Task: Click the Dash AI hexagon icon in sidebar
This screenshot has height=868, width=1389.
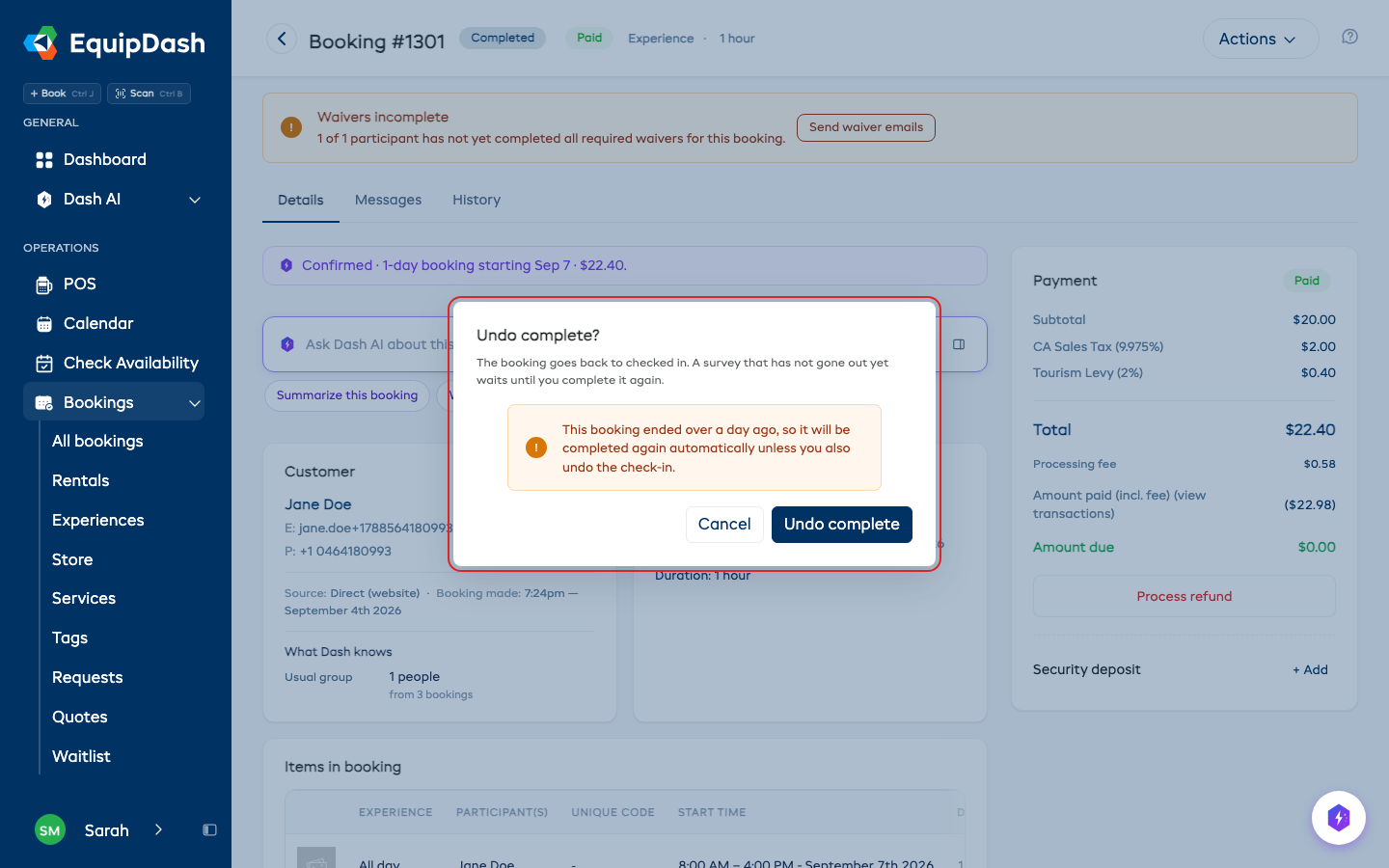Action: pos(44,200)
